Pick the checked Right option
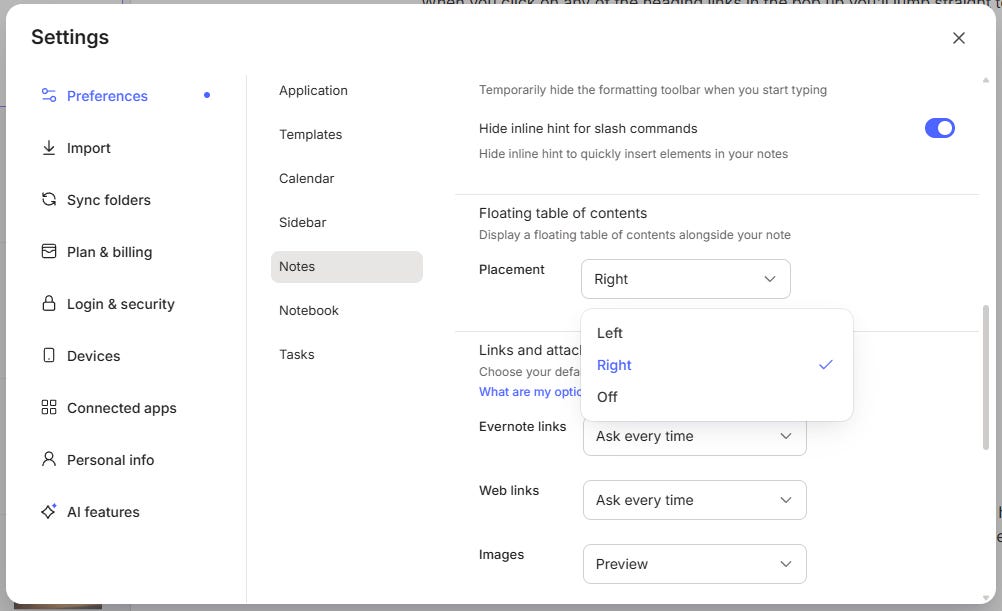 point(614,365)
